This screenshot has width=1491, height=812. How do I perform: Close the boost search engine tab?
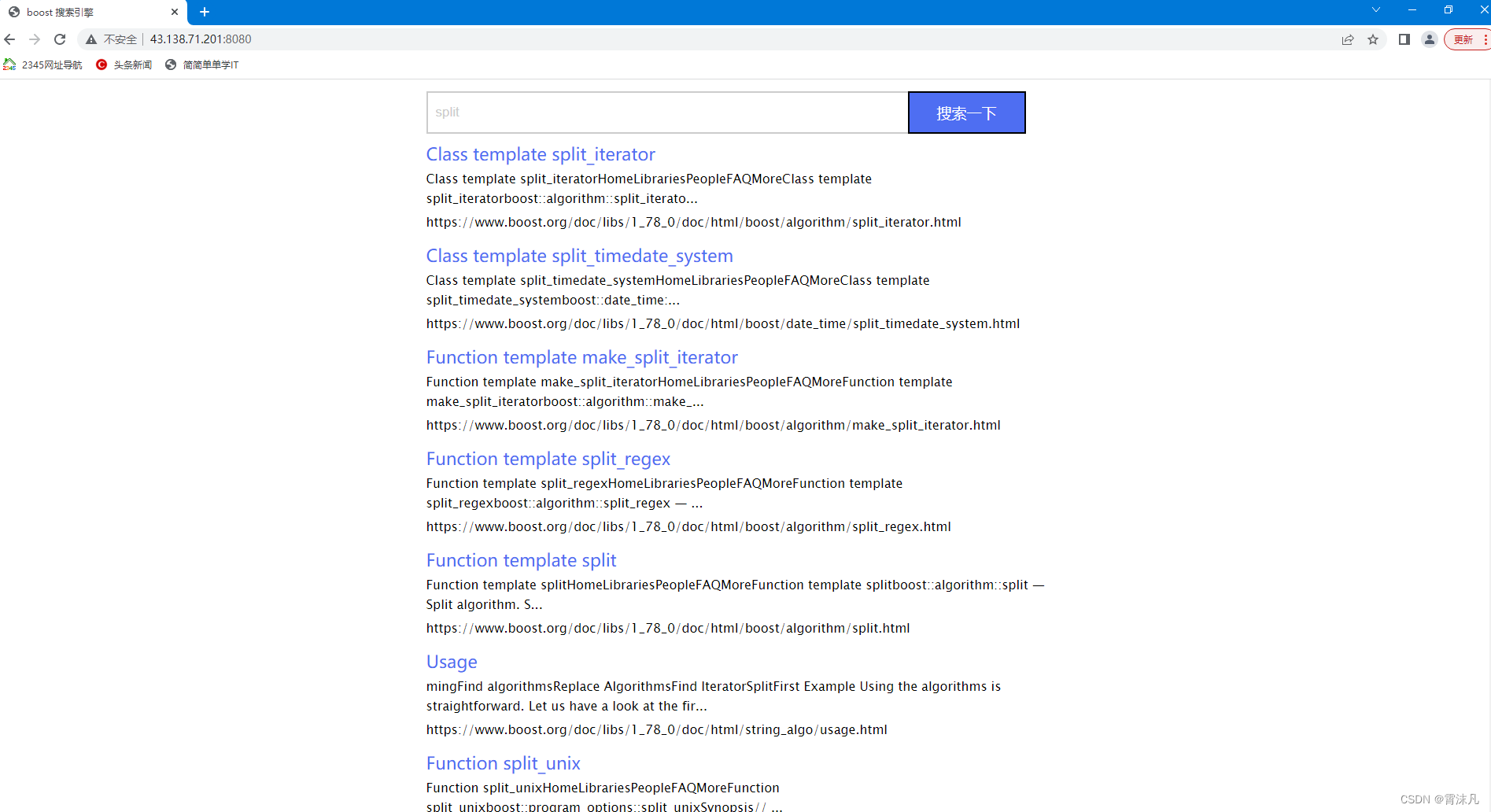pyautogui.click(x=175, y=12)
